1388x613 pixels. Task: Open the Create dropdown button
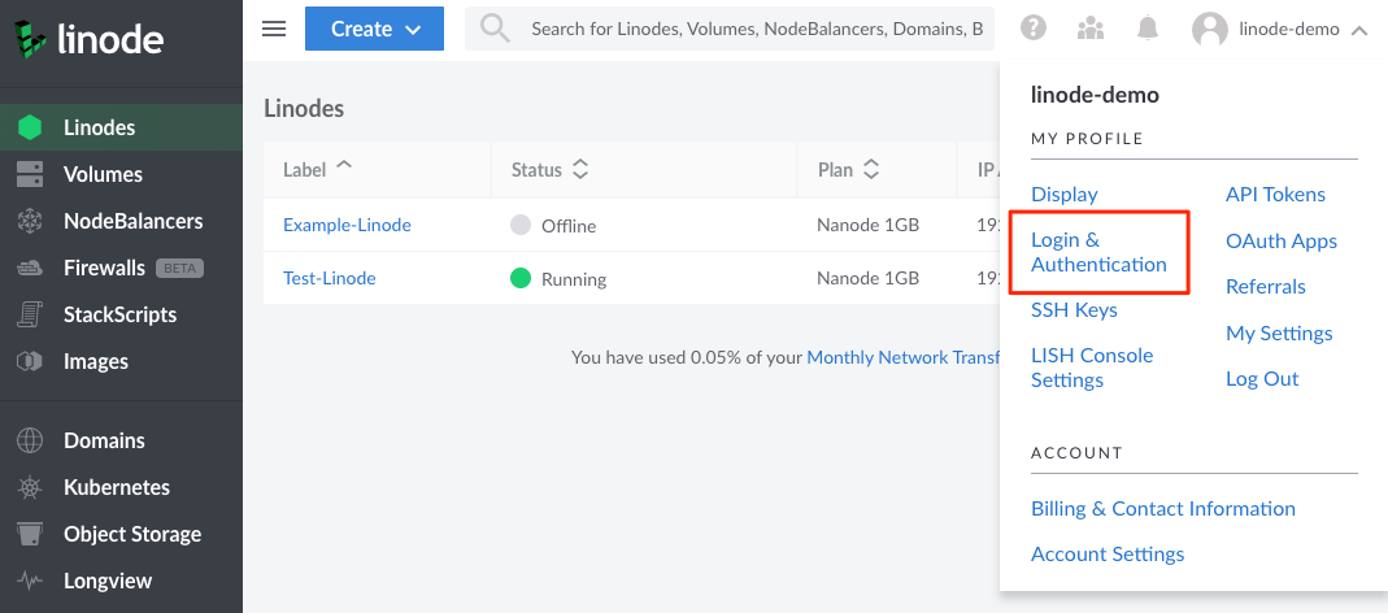374,29
